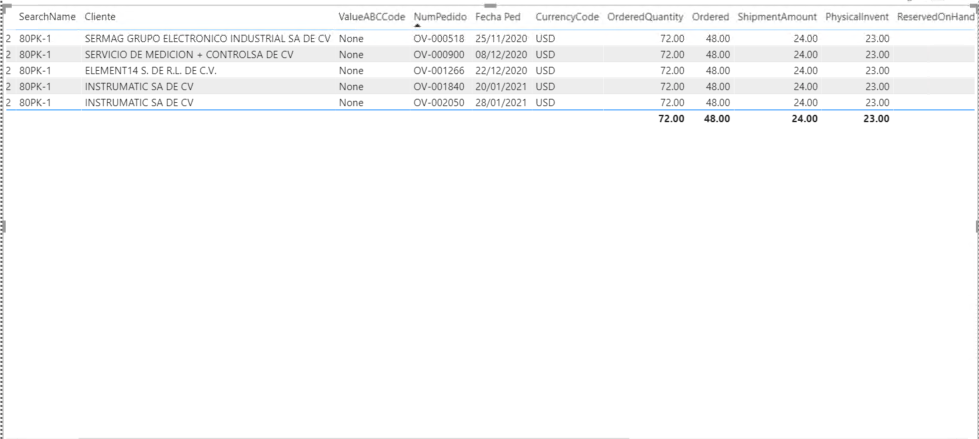Sort by the Fecha Ped column header
979x439 pixels.
[498, 17]
